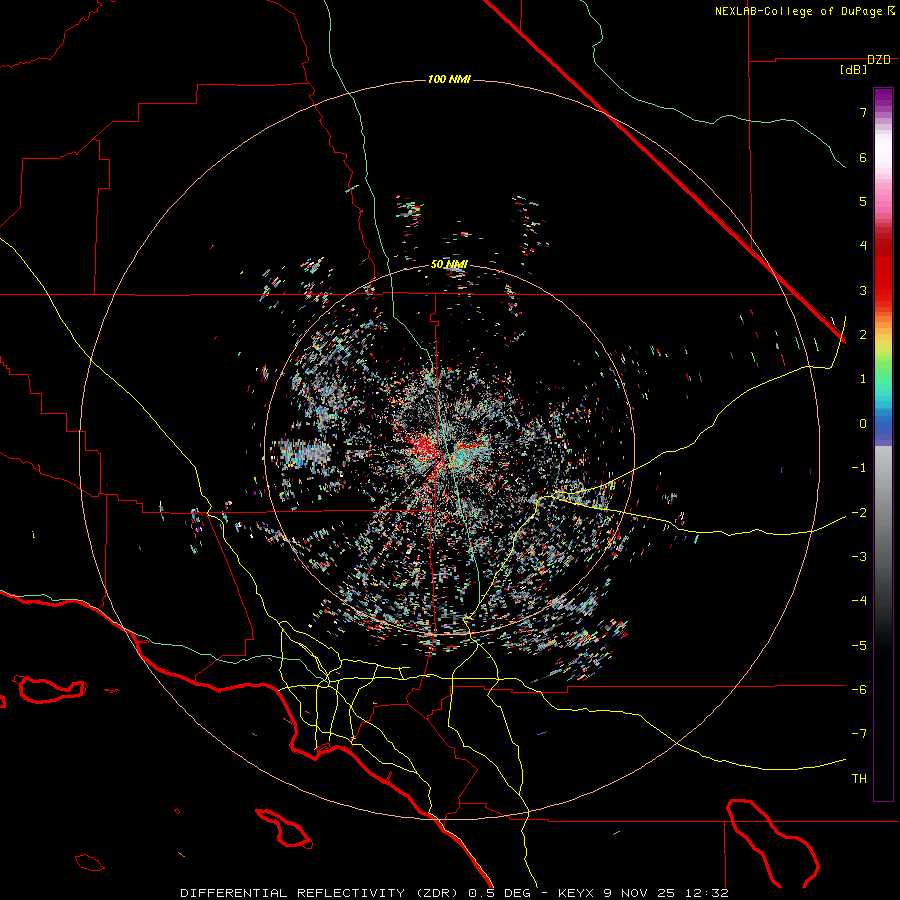Click the 2 value on color scale
This screenshot has height=900, width=900.
pyautogui.click(x=863, y=335)
